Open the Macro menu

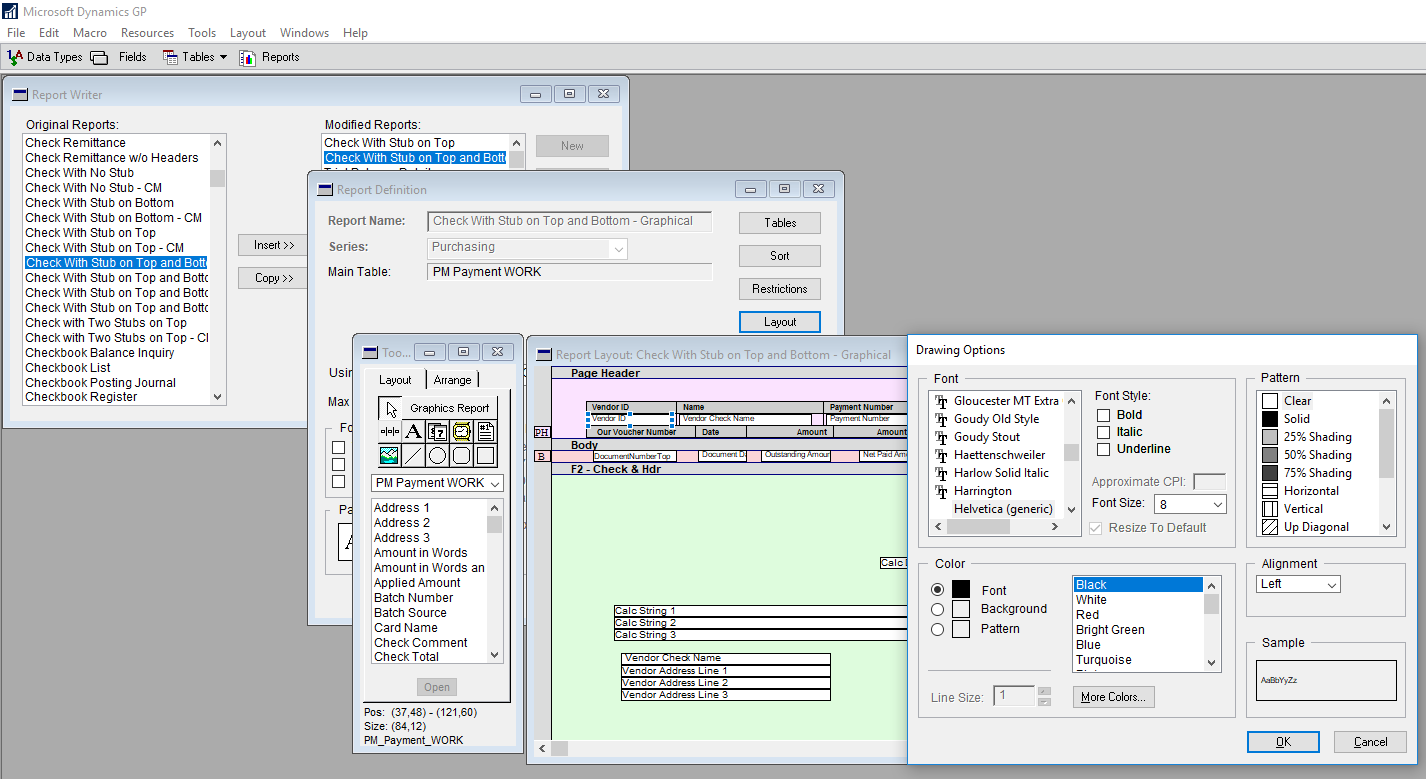90,33
